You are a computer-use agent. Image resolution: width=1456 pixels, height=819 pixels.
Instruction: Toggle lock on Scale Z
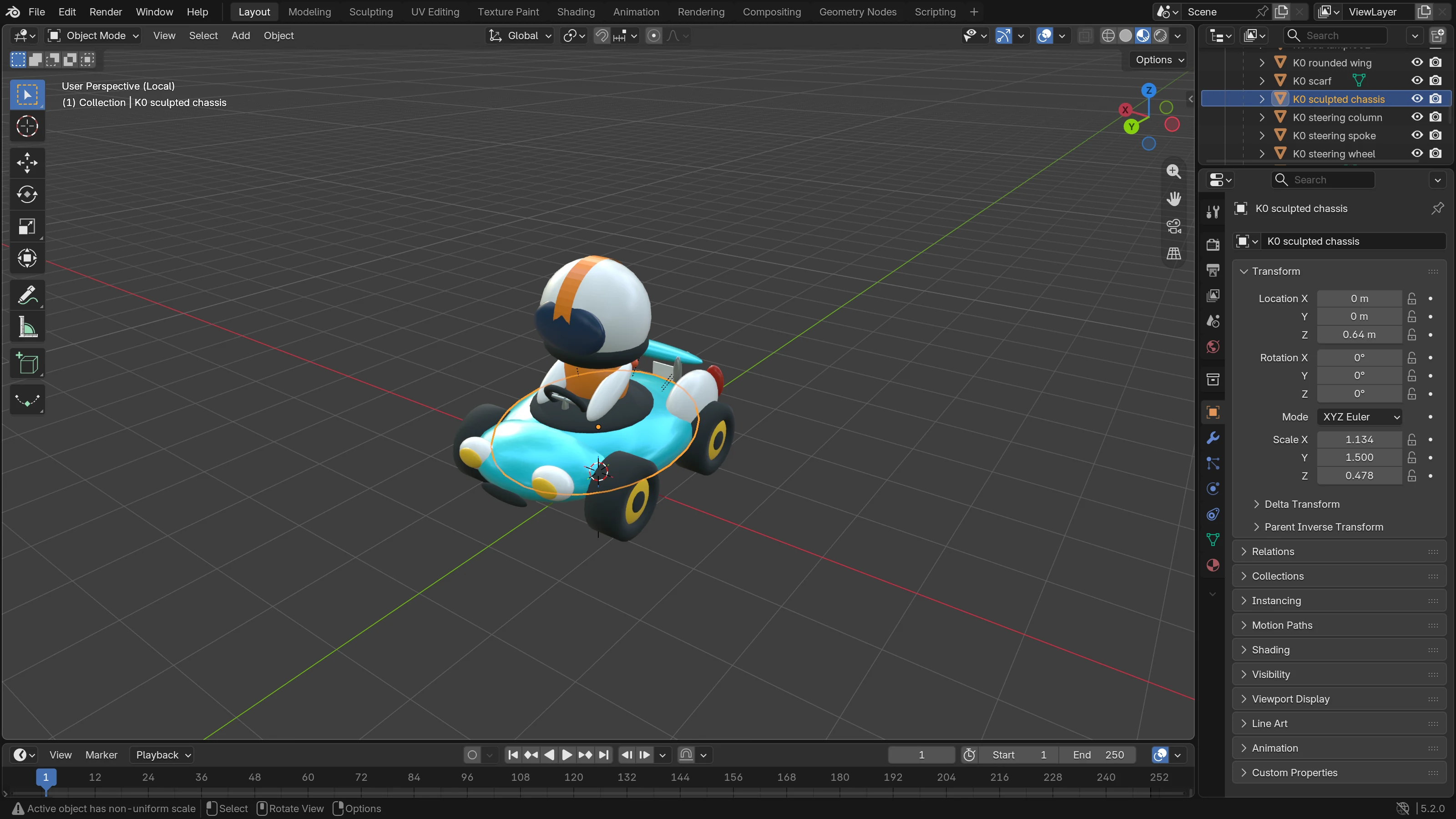point(1412,475)
